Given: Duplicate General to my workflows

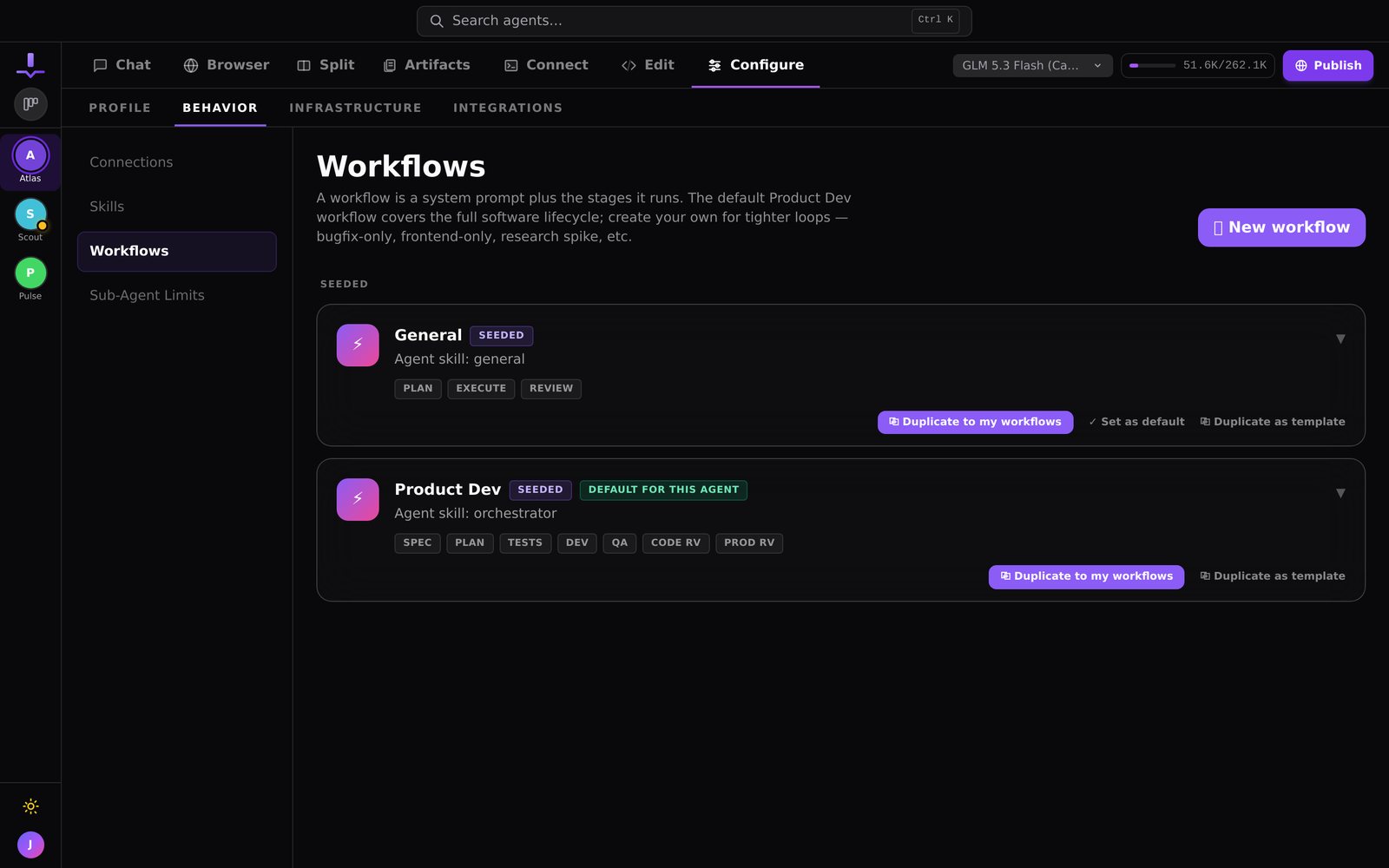Looking at the screenshot, I should (x=975, y=422).
